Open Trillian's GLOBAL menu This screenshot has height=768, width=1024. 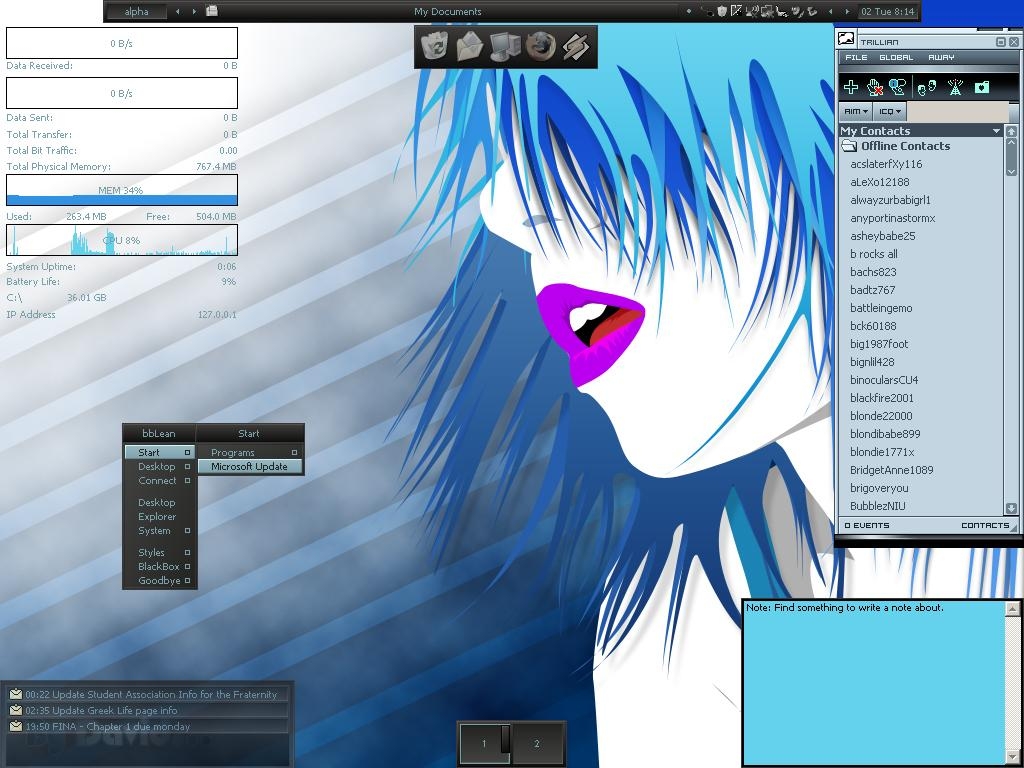(896, 57)
